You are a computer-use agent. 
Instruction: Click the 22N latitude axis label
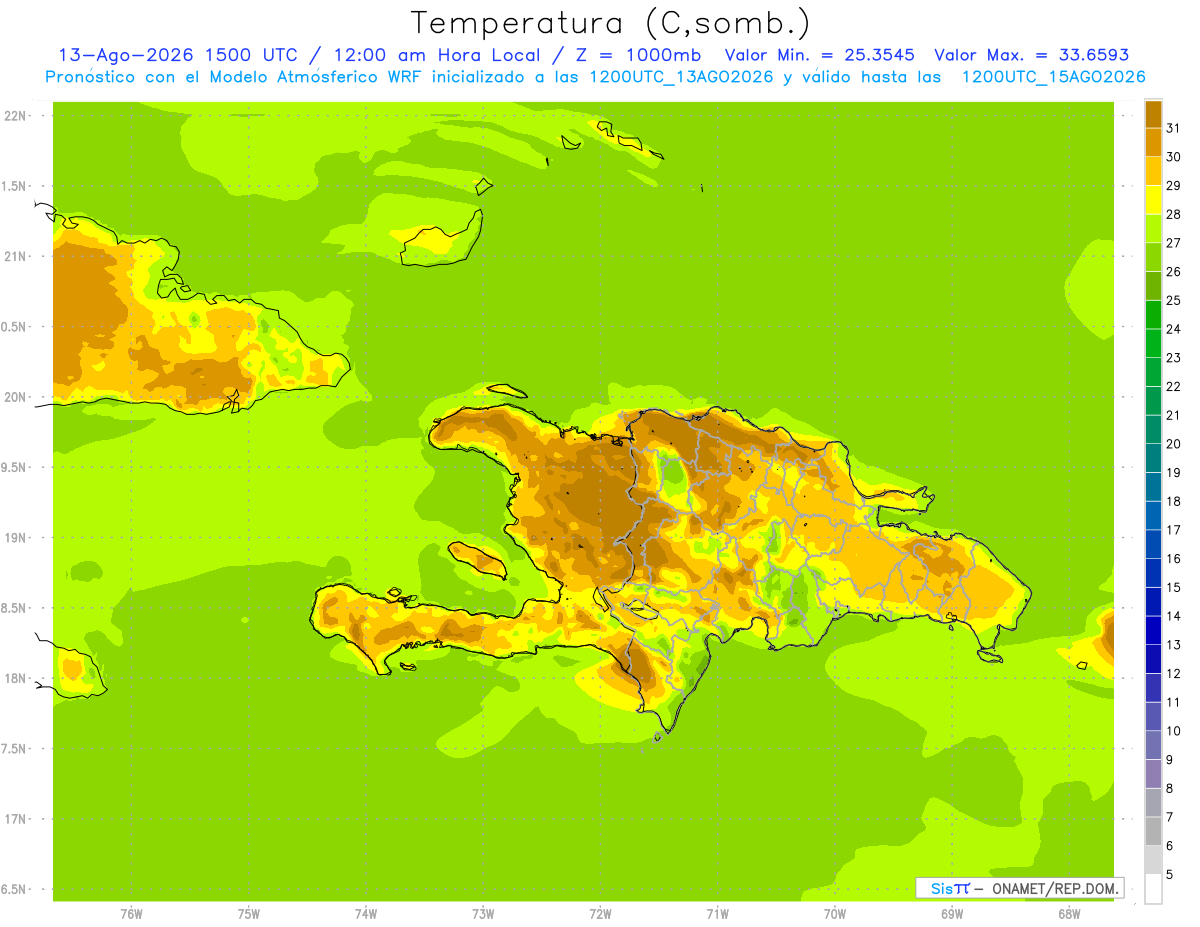pos(15,116)
